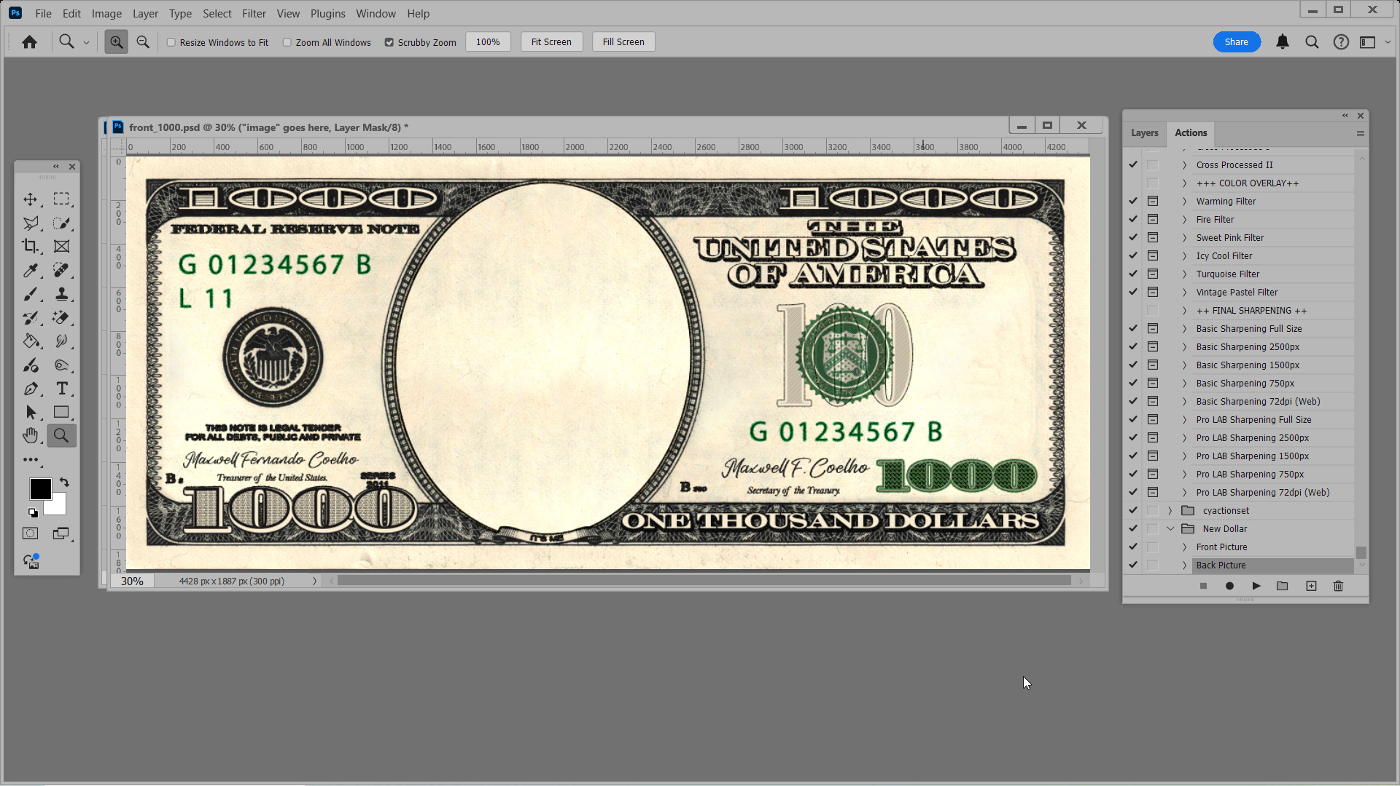Enable Resize Windows to Fit checkbox
This screenshot has height=786, width=1400.
click(x=172, y=43)
